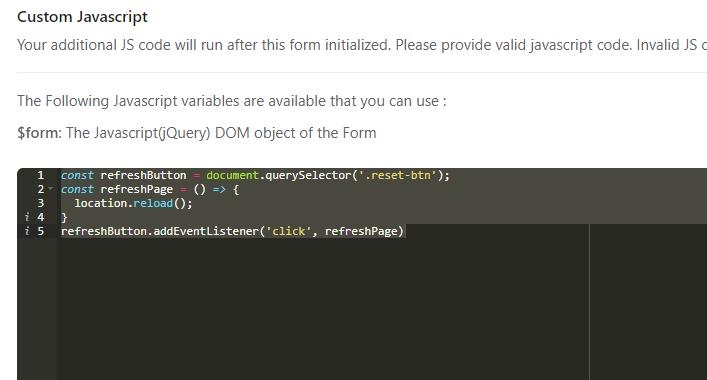Click line number 5 in the gutter

[41, 231]
